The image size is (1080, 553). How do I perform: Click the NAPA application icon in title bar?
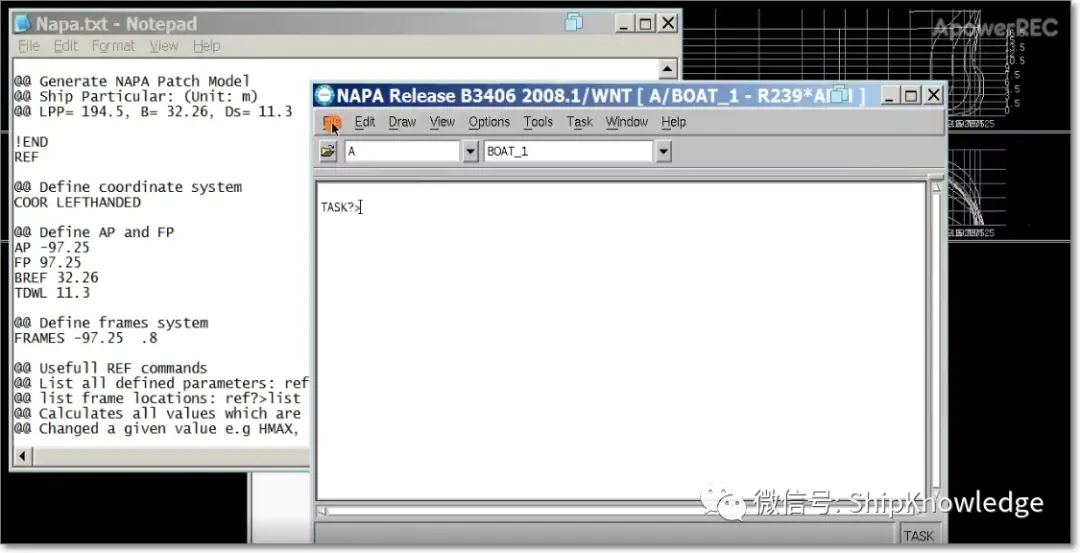point(324,95)
